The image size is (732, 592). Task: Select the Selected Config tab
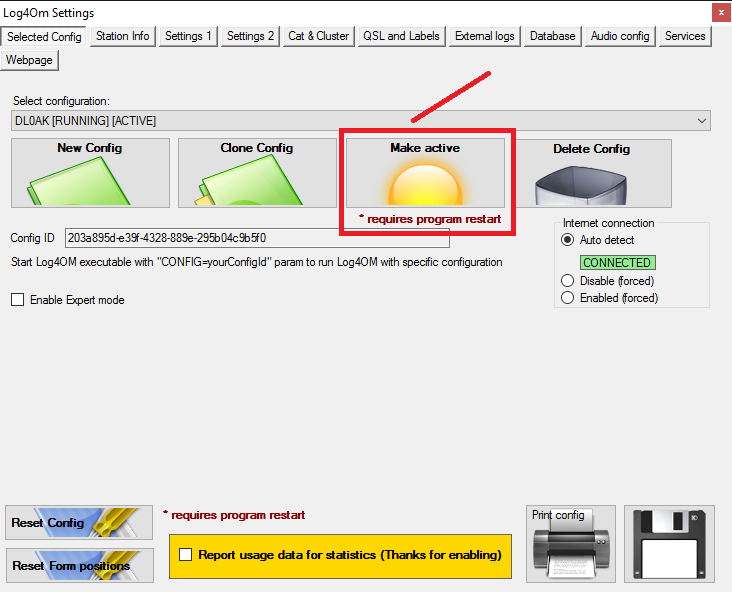pos(44,36)
